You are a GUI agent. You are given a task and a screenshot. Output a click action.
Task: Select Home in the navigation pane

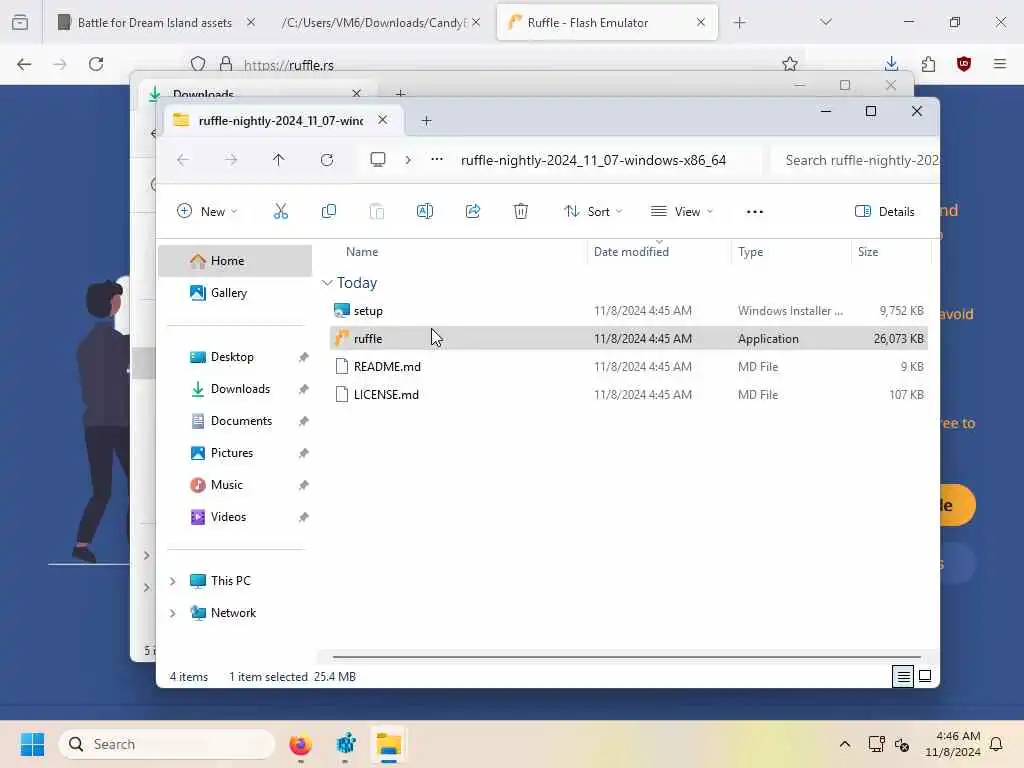pos(235,261)
